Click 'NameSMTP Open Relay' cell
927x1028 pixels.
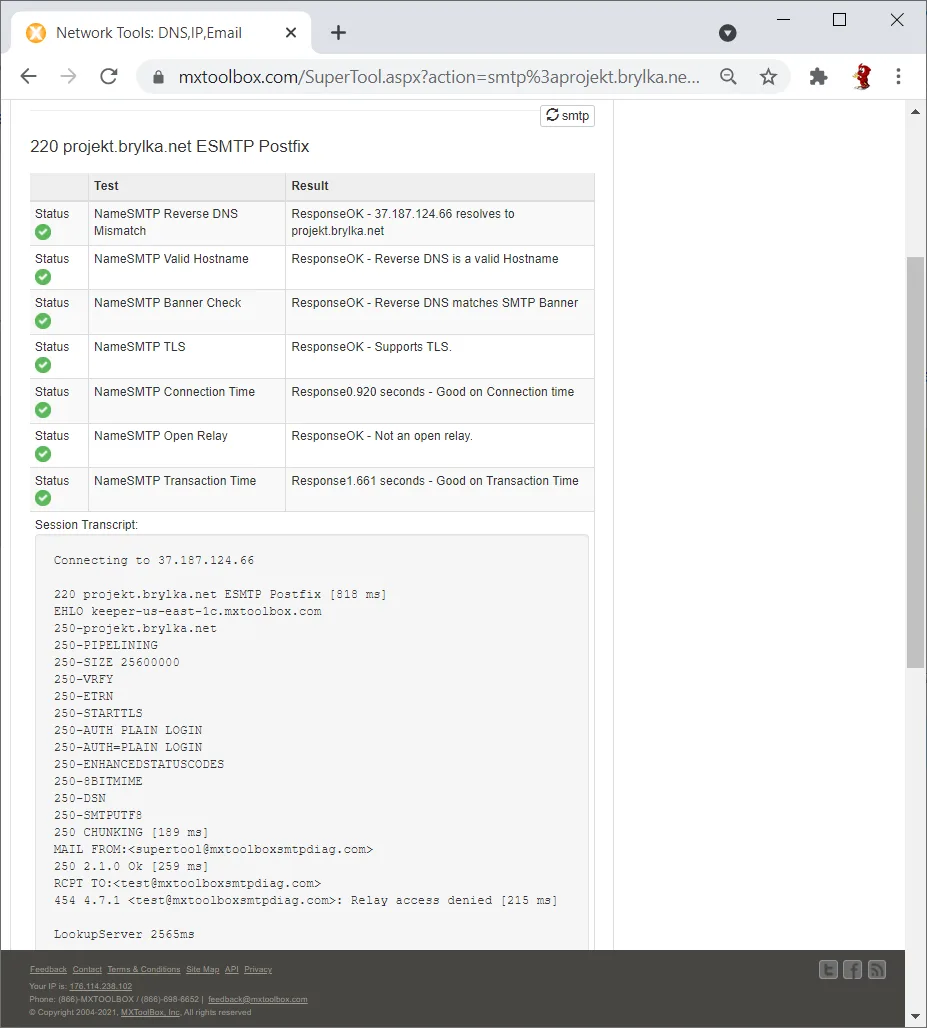187,446
